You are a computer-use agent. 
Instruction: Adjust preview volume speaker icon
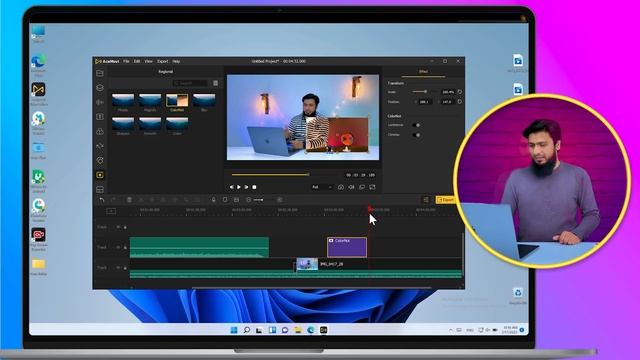(x=351, y=187)
